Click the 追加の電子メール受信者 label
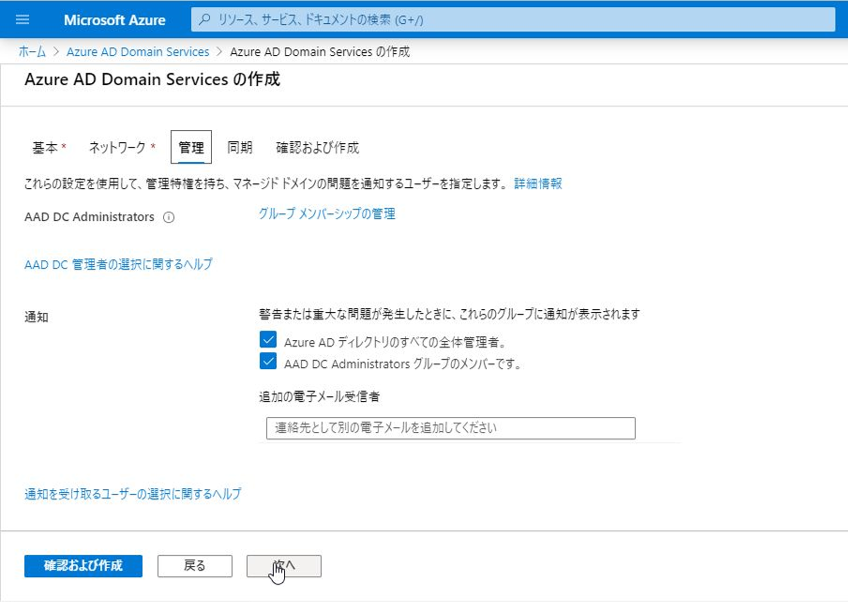This screenshot has height=602, width=848. pos(319,396)
